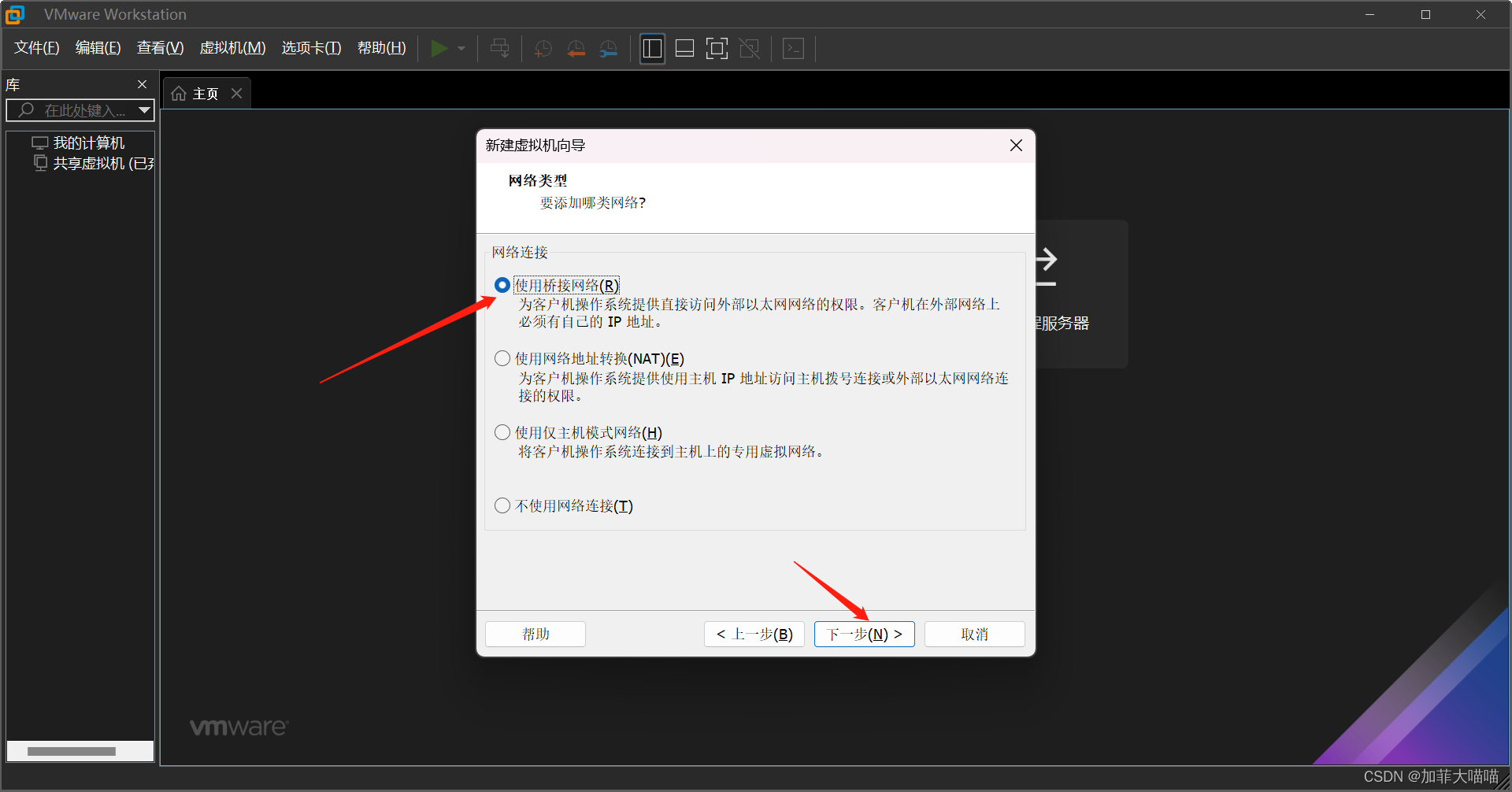This screenshot has height=792, width=1512.
Task: Open the snapshot manager wrench icon
Action: pyautogui.click(x=609, y=49)
